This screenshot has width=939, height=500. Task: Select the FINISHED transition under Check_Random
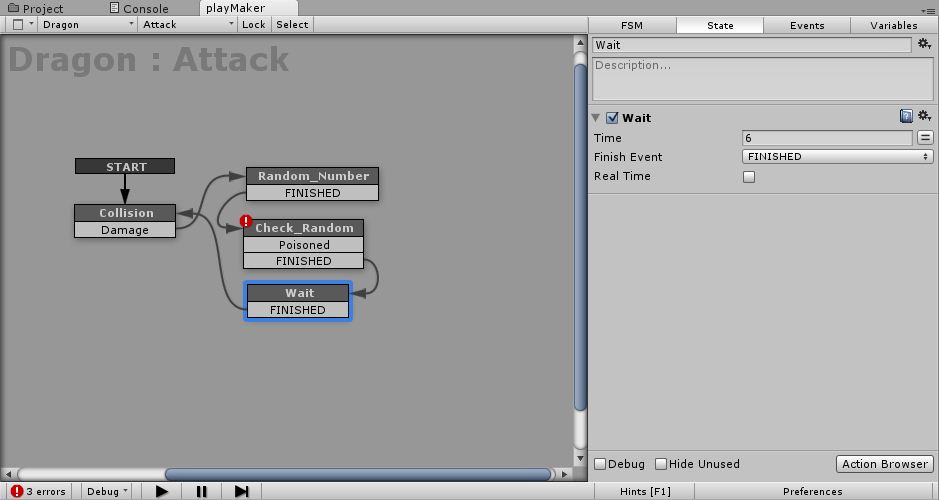point(304,261)
